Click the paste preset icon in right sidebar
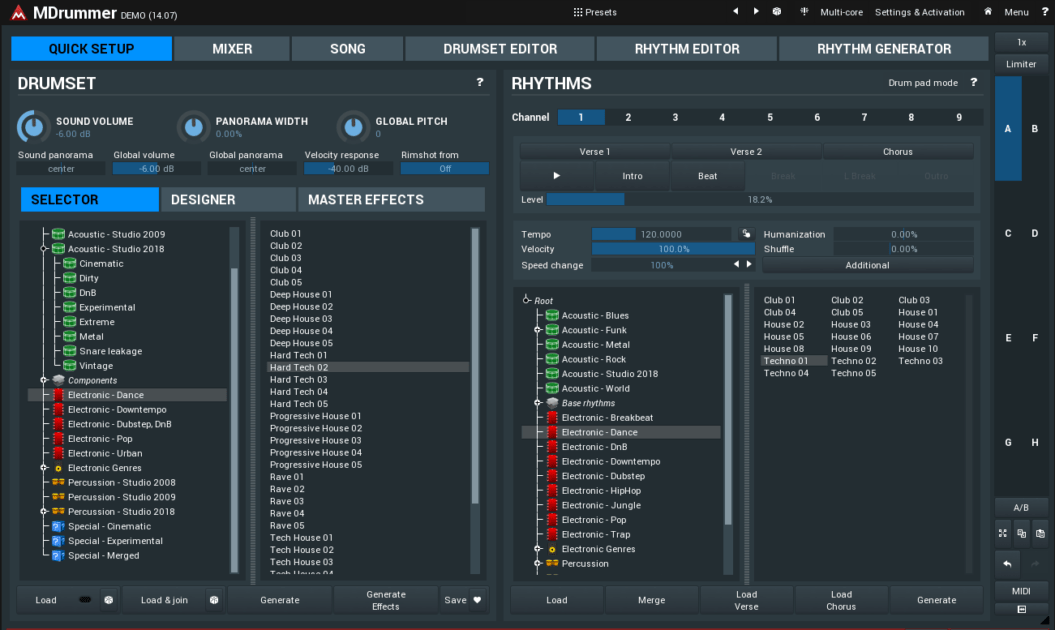 pyautogui.click(x=1040, y=533)
